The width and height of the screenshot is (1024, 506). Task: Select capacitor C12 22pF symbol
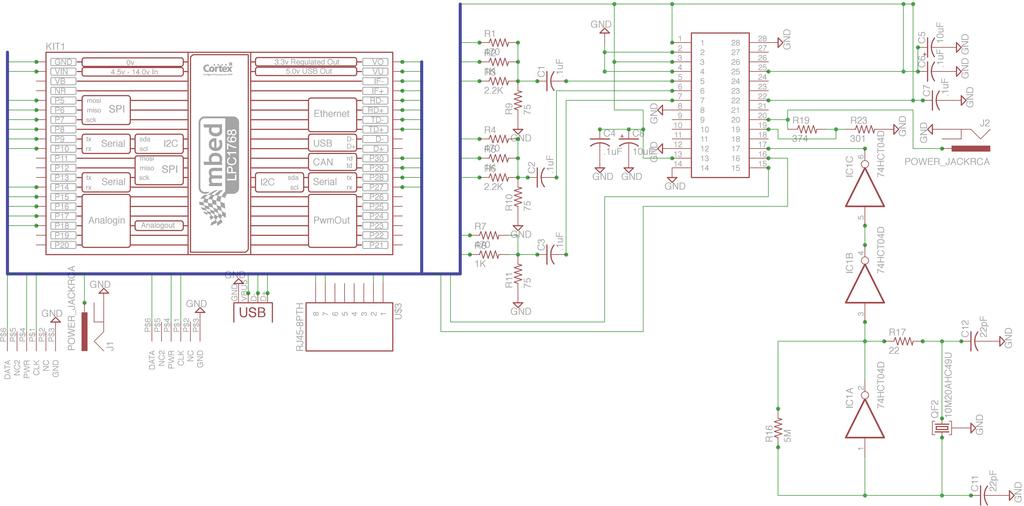(x=972, y=341)
